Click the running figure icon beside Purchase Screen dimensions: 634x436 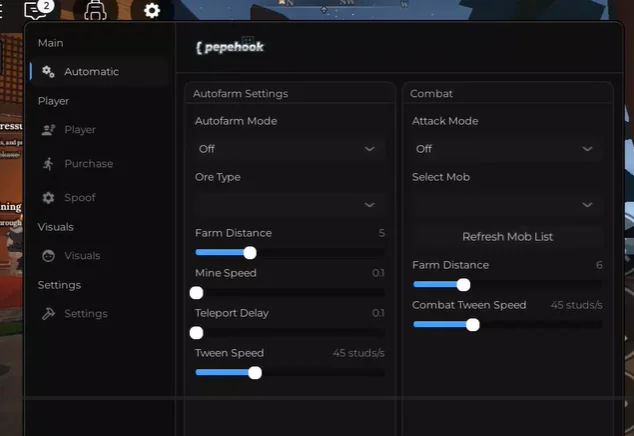pos(49,164)
